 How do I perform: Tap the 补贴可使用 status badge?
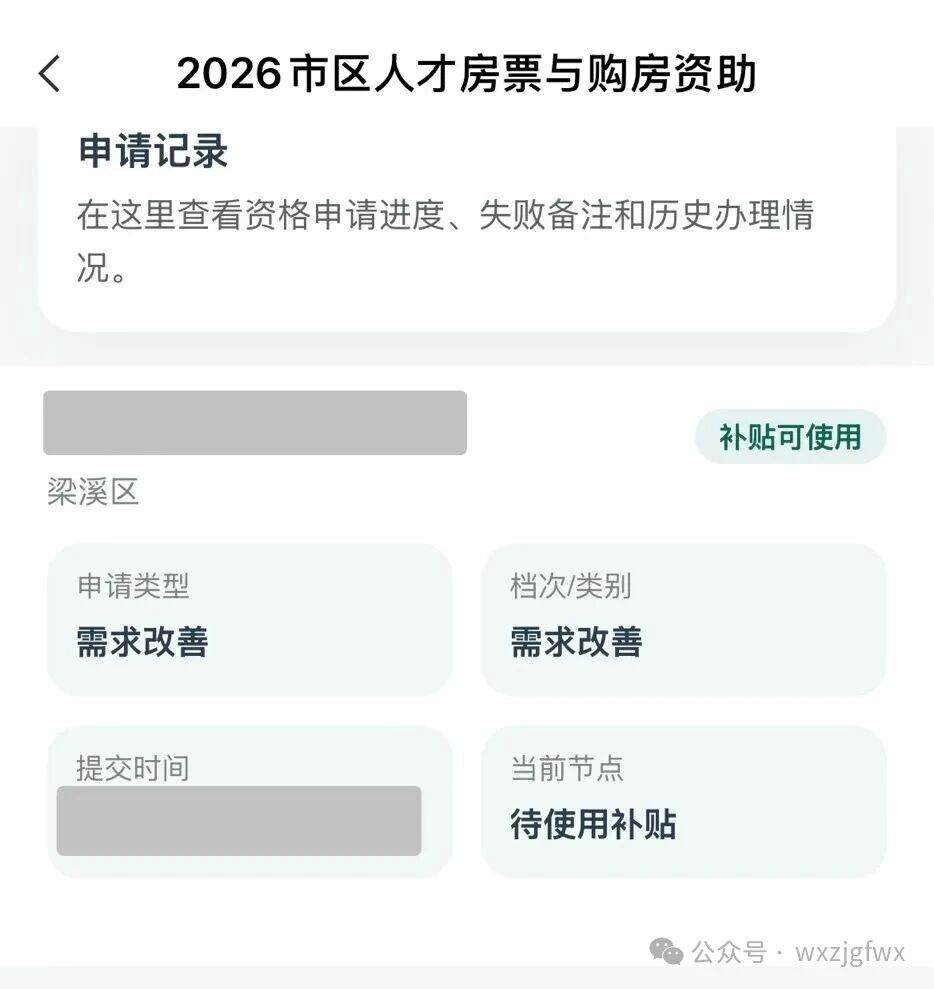tap(790, 437)
